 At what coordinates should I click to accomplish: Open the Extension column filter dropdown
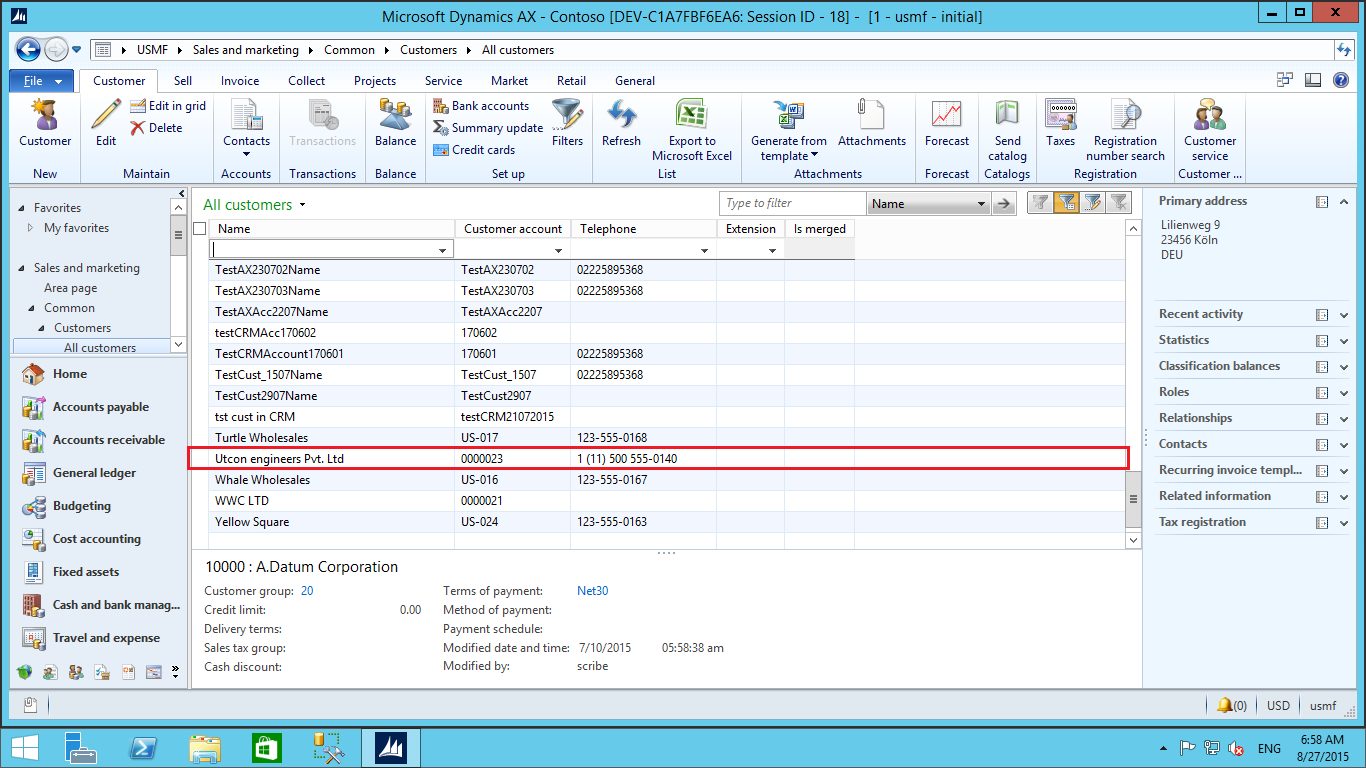click(773, 250)
